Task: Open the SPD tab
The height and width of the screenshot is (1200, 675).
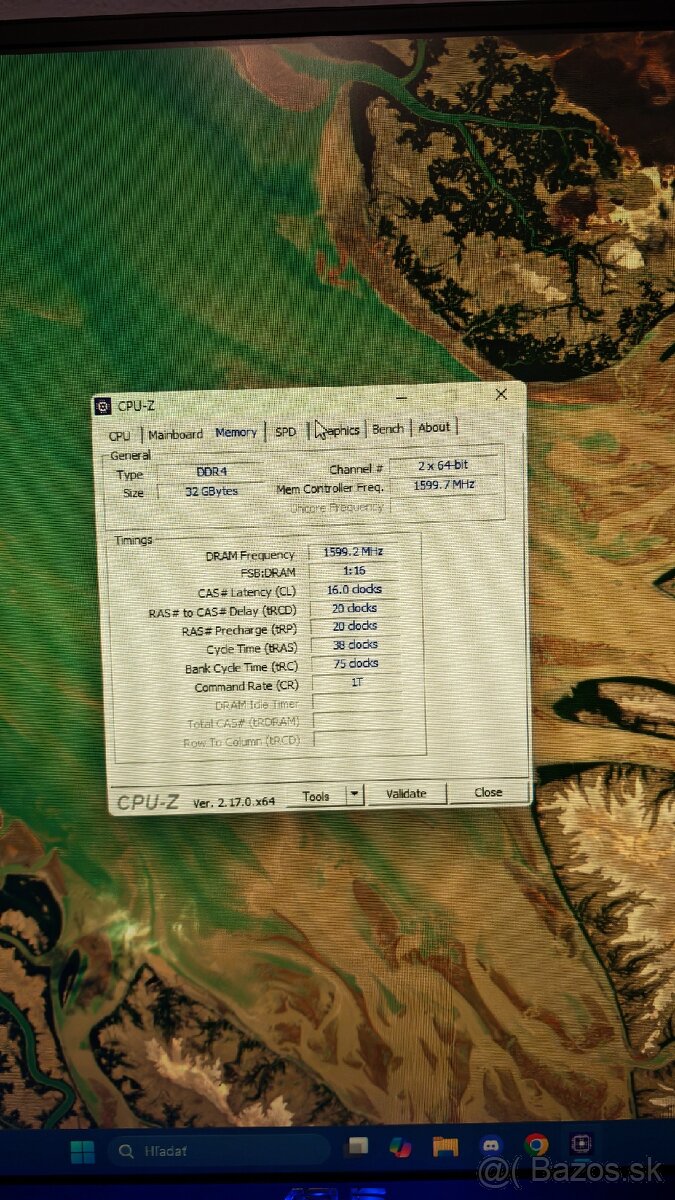Action: click(286, 431)
